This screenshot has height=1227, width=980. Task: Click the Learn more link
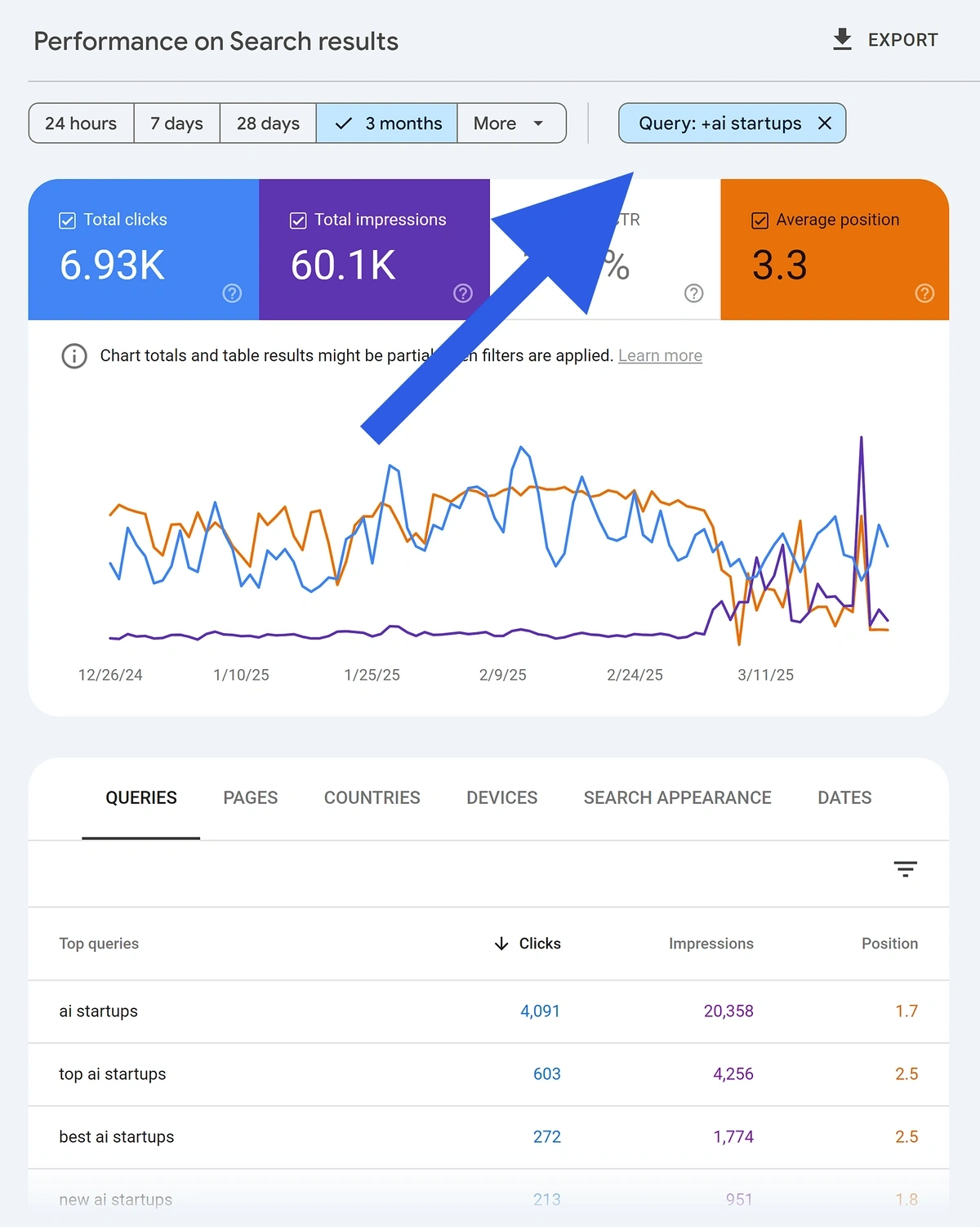point(660,355)
